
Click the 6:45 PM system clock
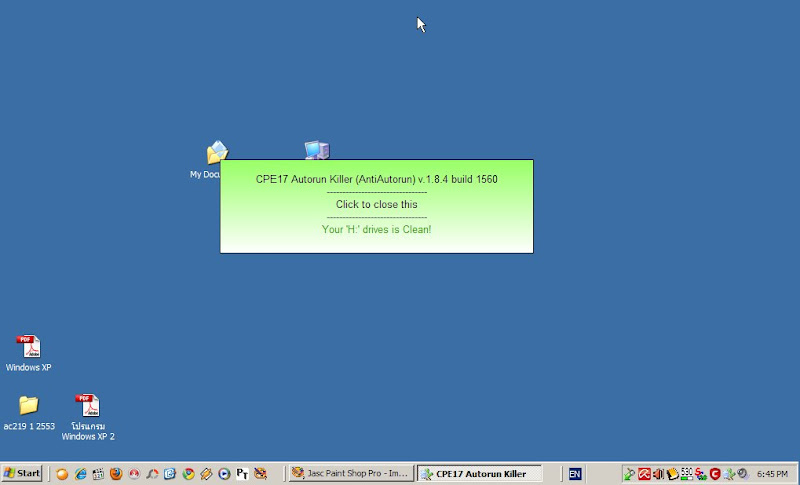(x=772, y=474)
